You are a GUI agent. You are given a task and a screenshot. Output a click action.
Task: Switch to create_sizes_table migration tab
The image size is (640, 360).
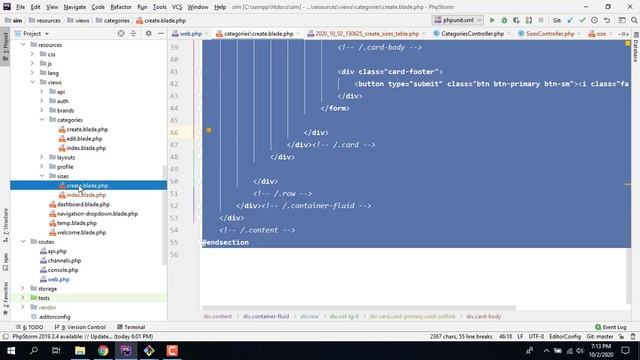tap(367, 33)
